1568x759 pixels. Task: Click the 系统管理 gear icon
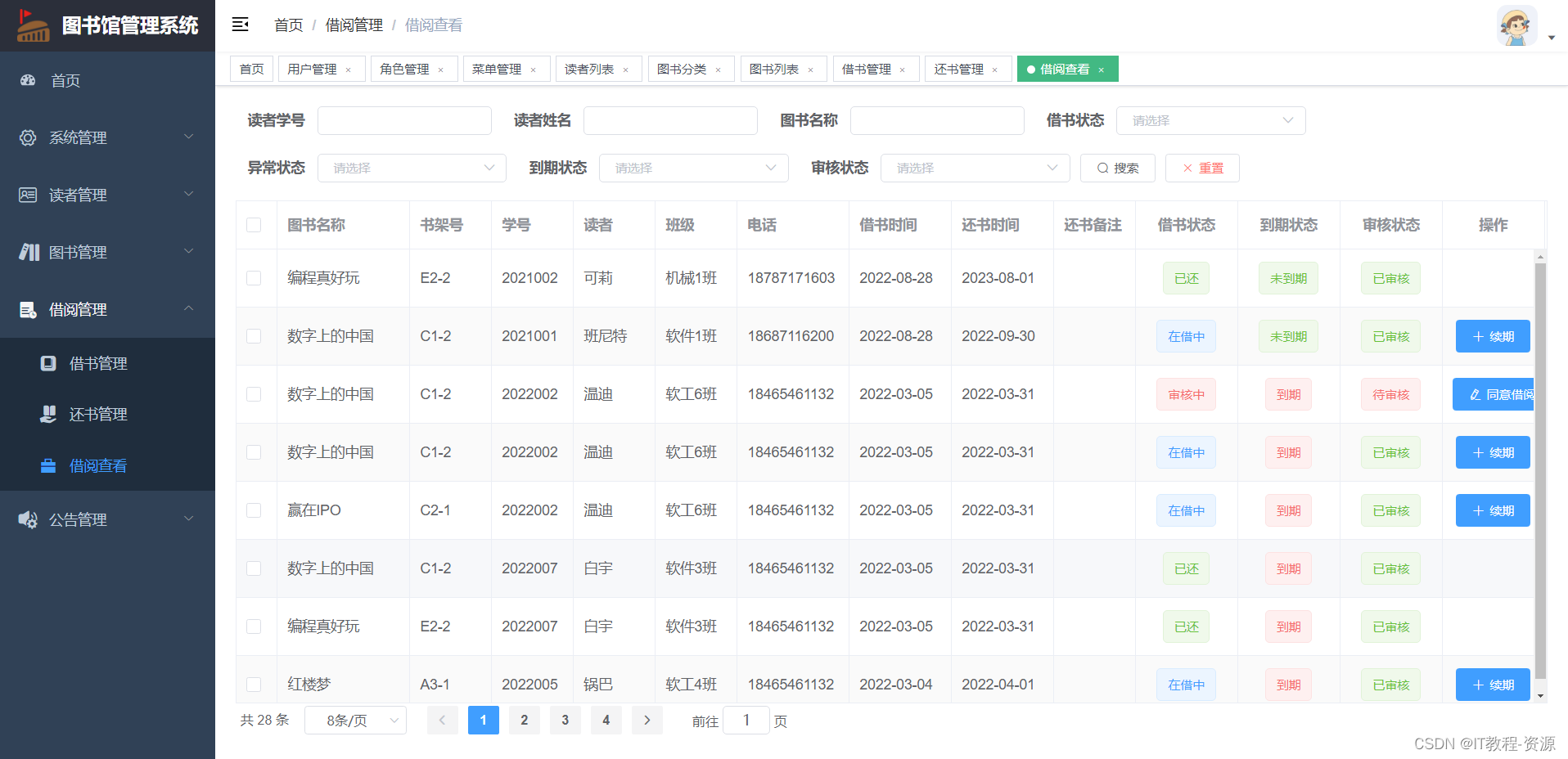(28, 137)
